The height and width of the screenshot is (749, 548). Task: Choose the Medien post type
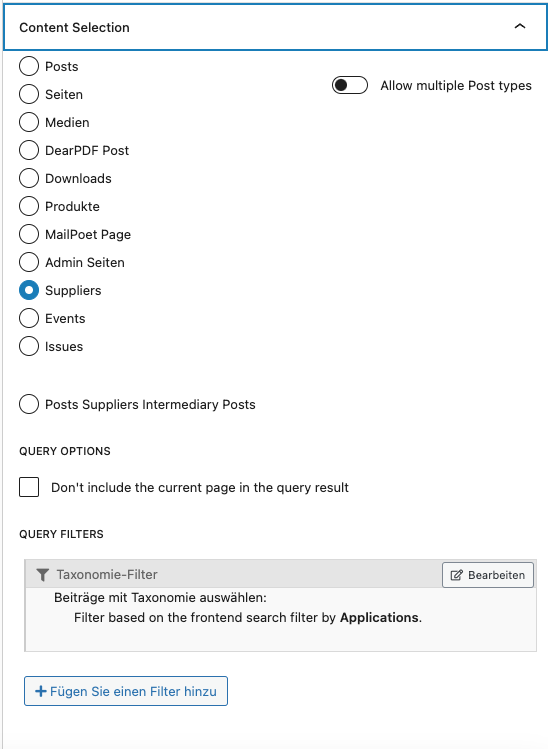(29, 122)
